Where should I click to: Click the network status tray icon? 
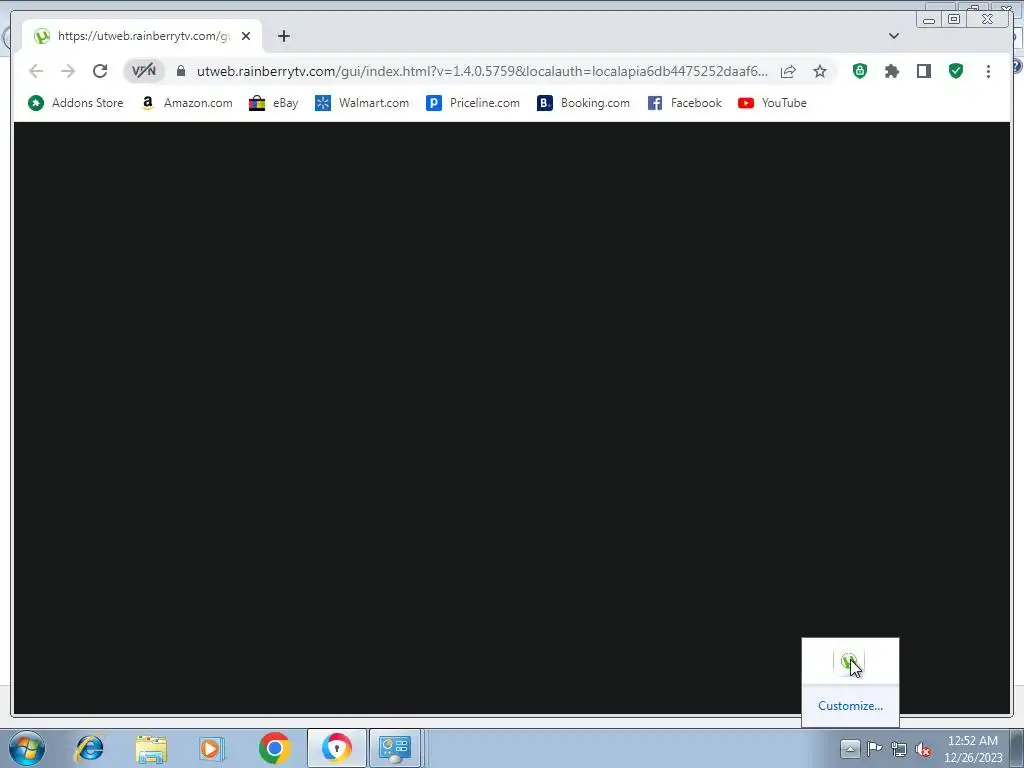tap(899, 749)
